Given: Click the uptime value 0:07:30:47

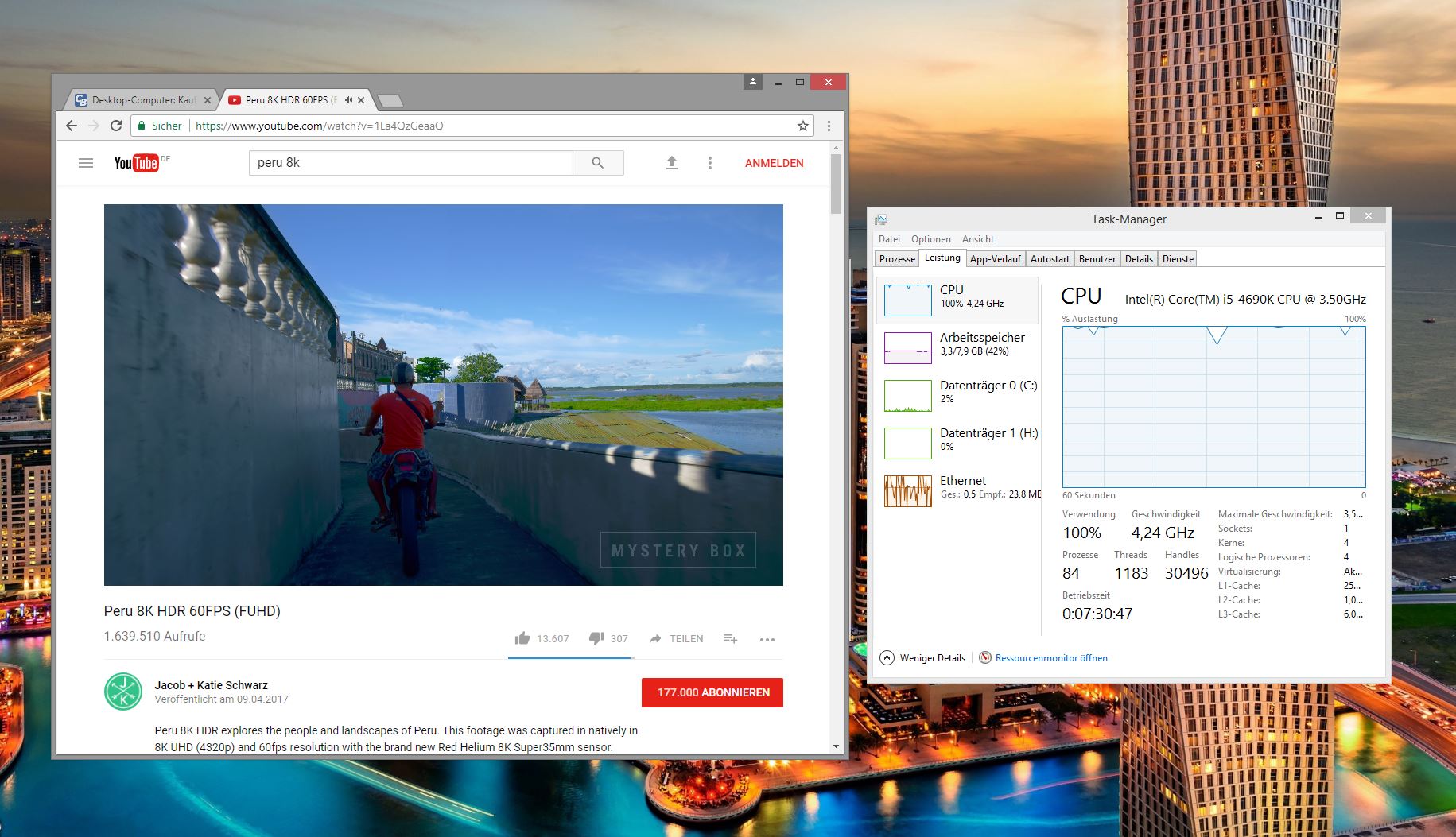Looking at the screenshot, I should coord(1097,614).
